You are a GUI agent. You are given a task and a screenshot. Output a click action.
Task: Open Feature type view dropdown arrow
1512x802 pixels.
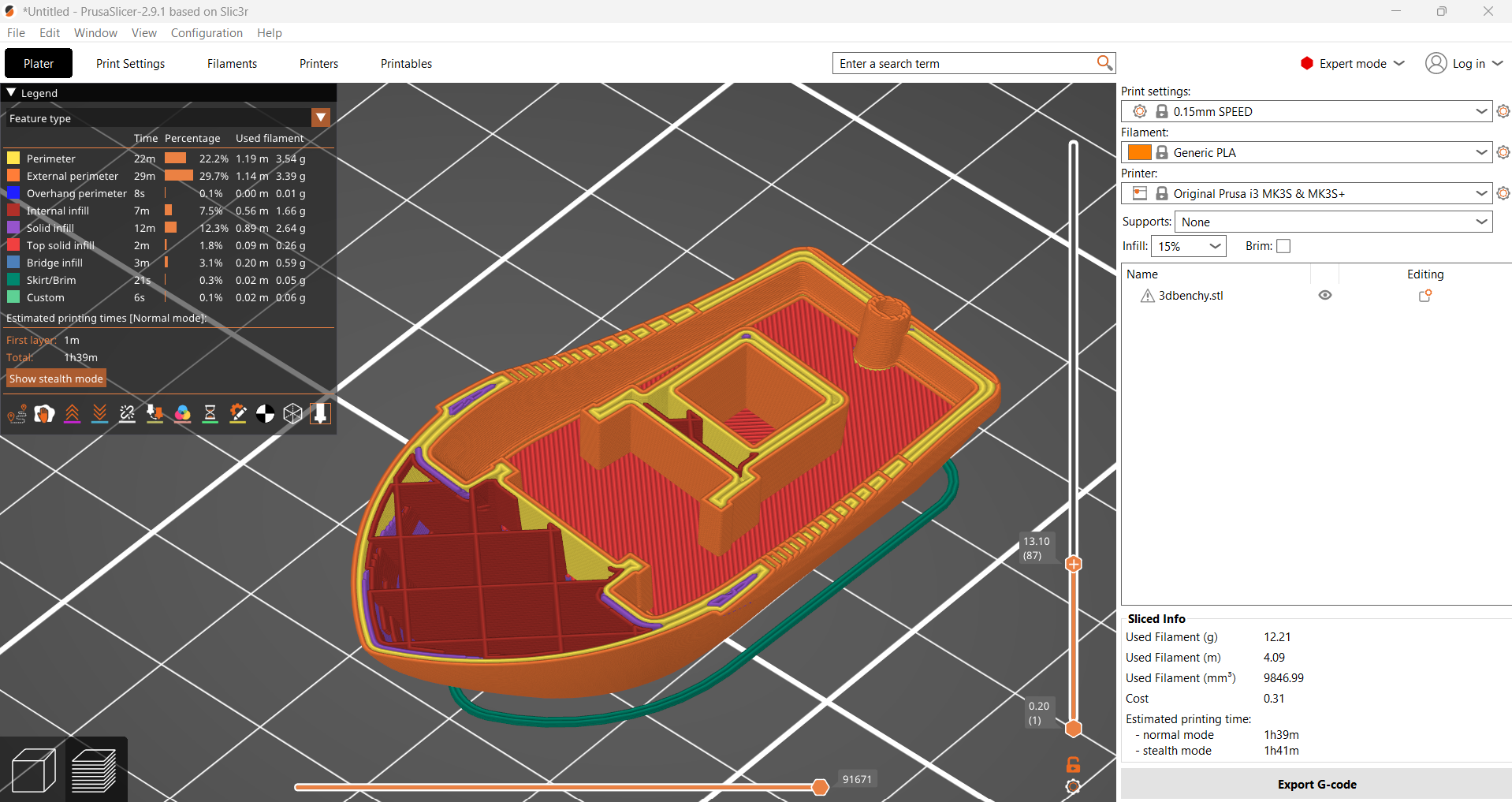pos(321,118)
